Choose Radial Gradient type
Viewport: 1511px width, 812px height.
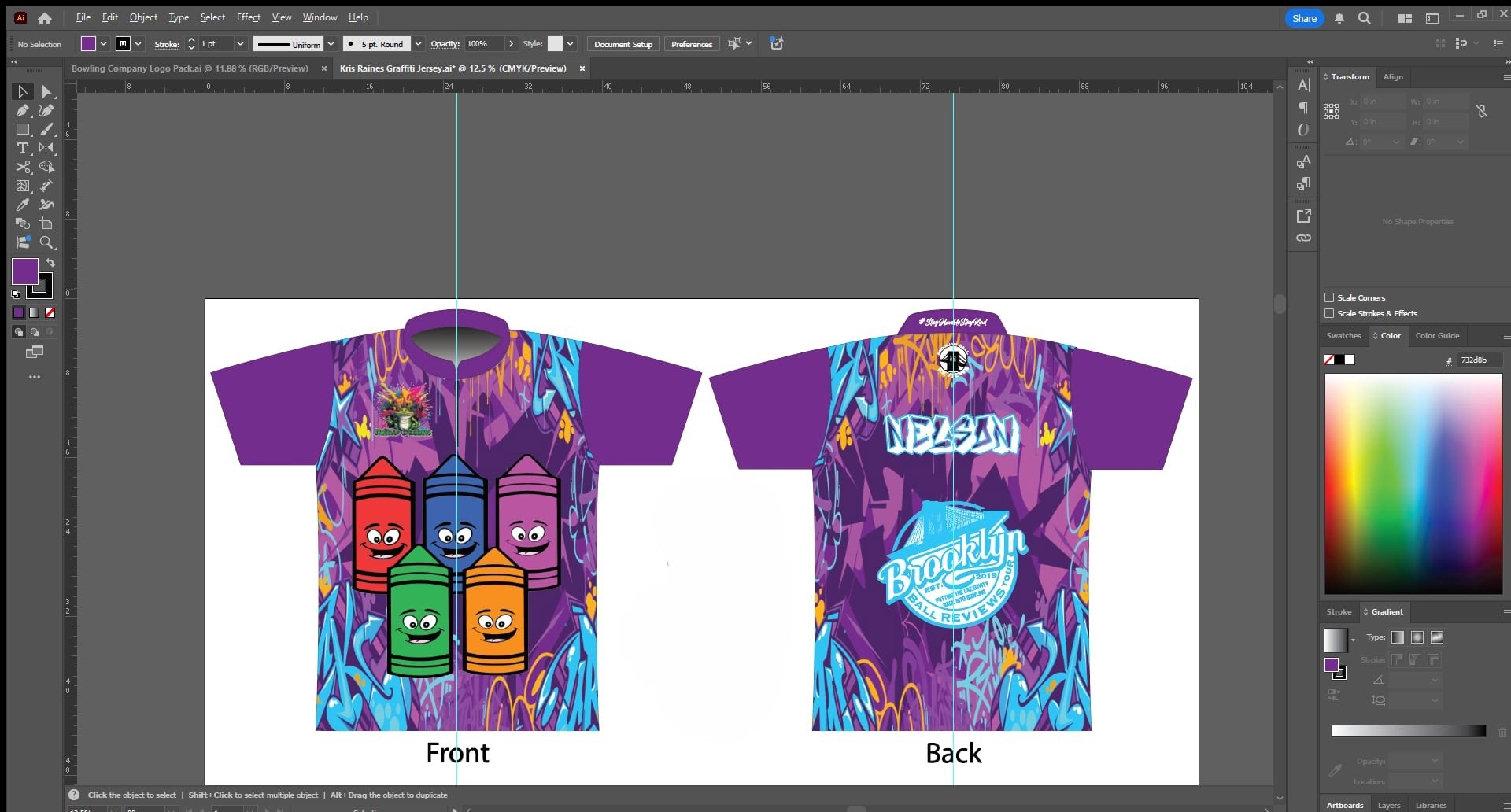click(x=1417, y=637)
